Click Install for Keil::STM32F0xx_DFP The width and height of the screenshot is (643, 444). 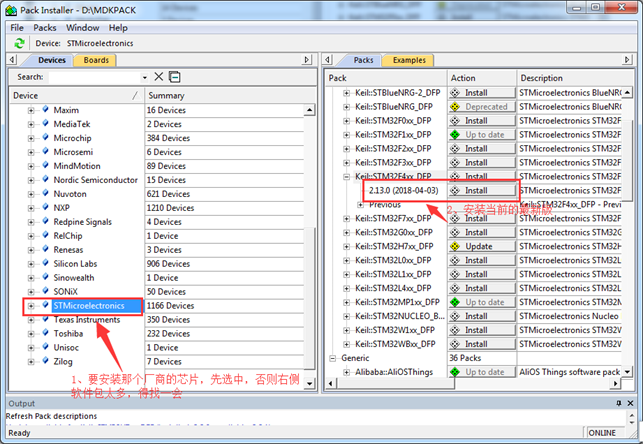click(x=482, y=121)
